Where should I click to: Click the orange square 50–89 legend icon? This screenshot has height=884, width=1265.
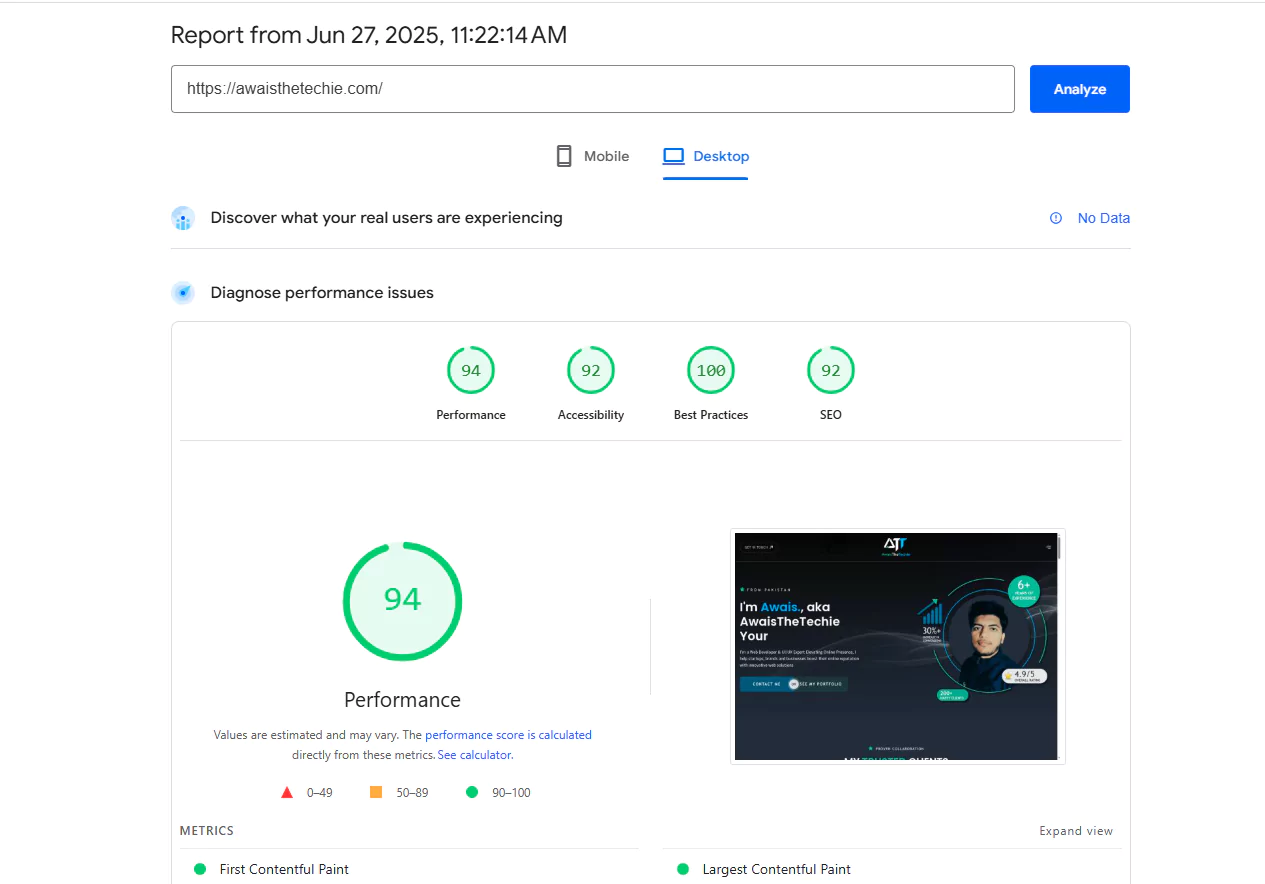(376, 792)
